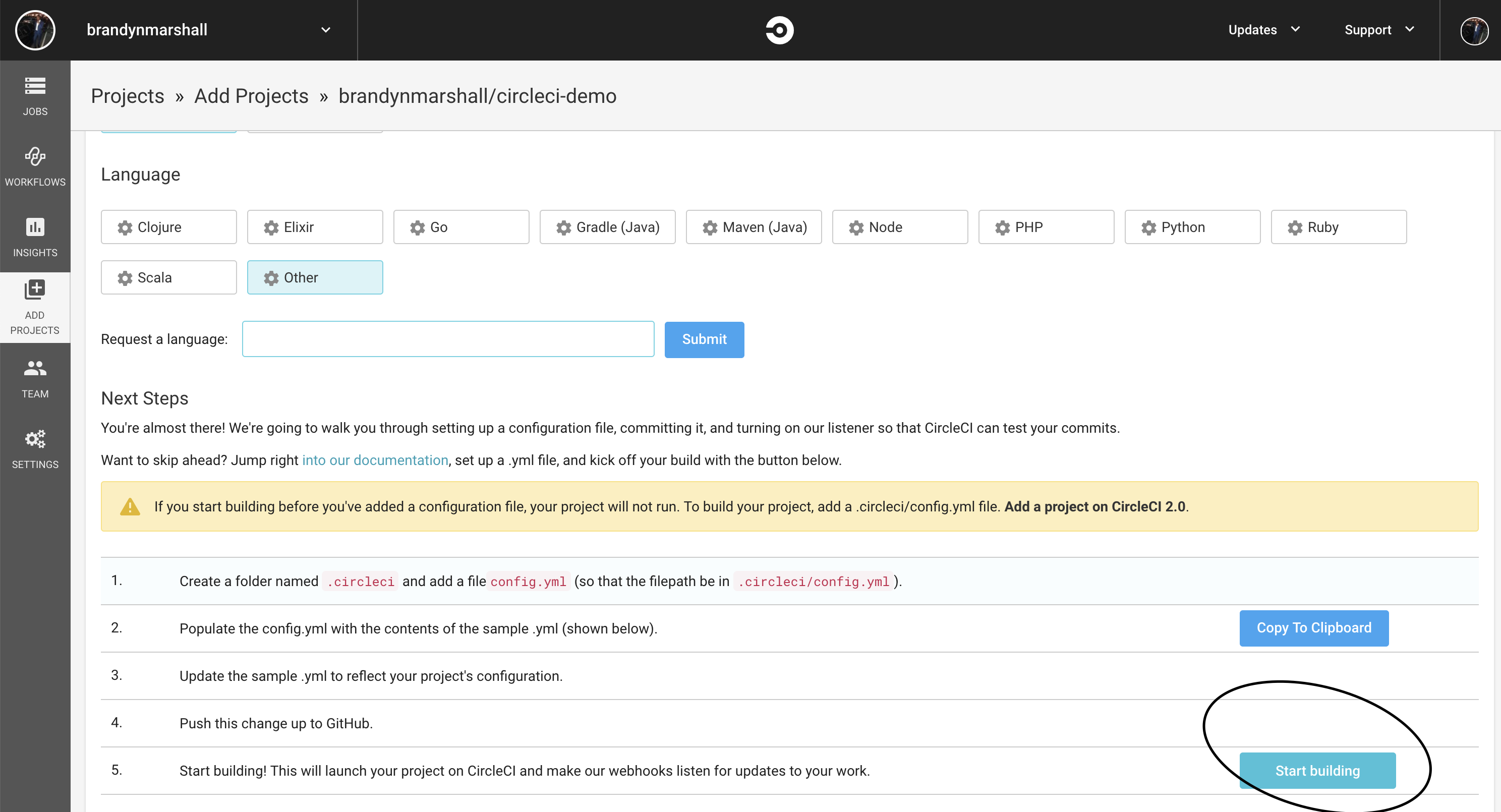Open the Settings gears sidebar icon

tap(35, 439)
